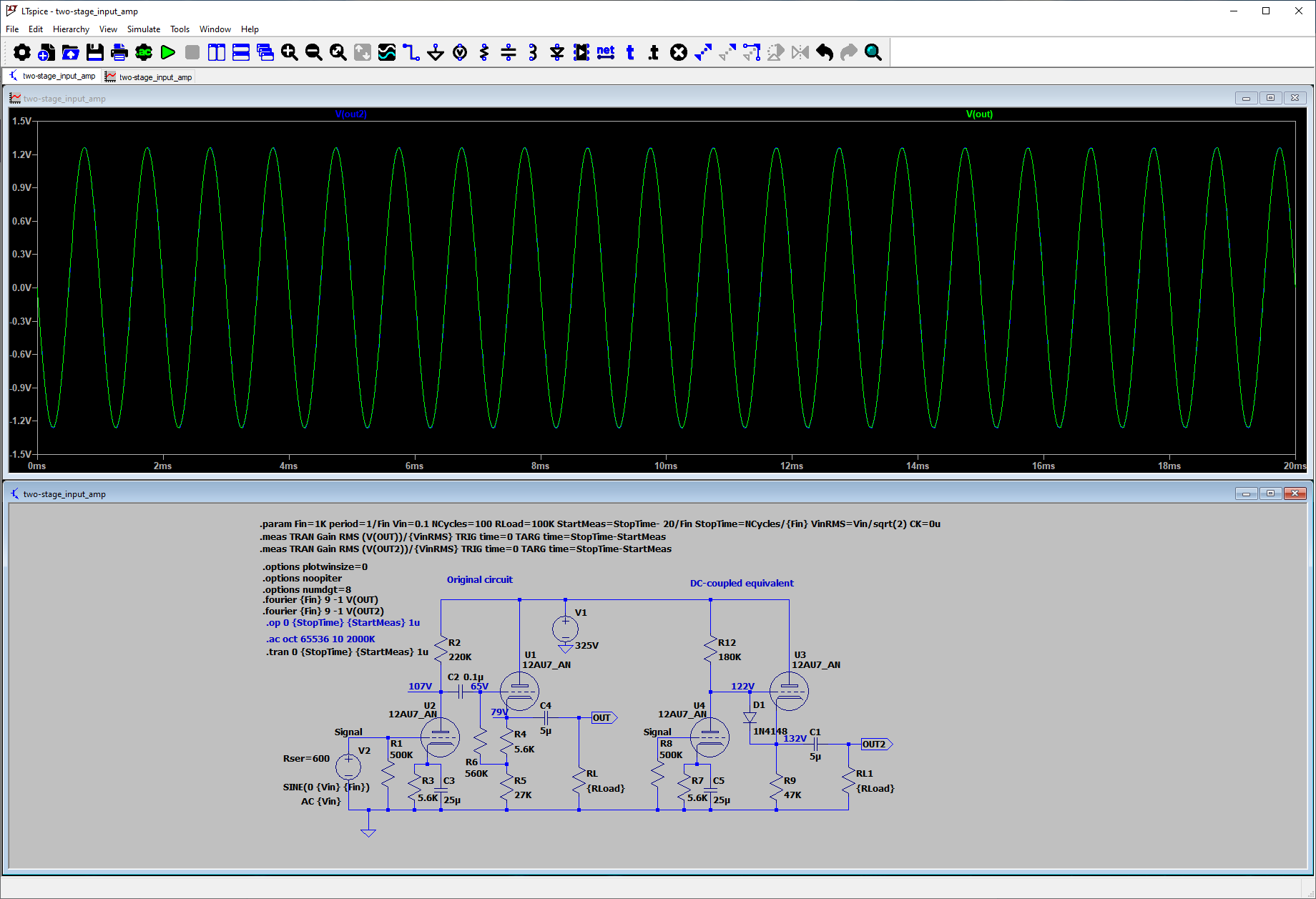Open the Simulate menu

tap(144, 29)
